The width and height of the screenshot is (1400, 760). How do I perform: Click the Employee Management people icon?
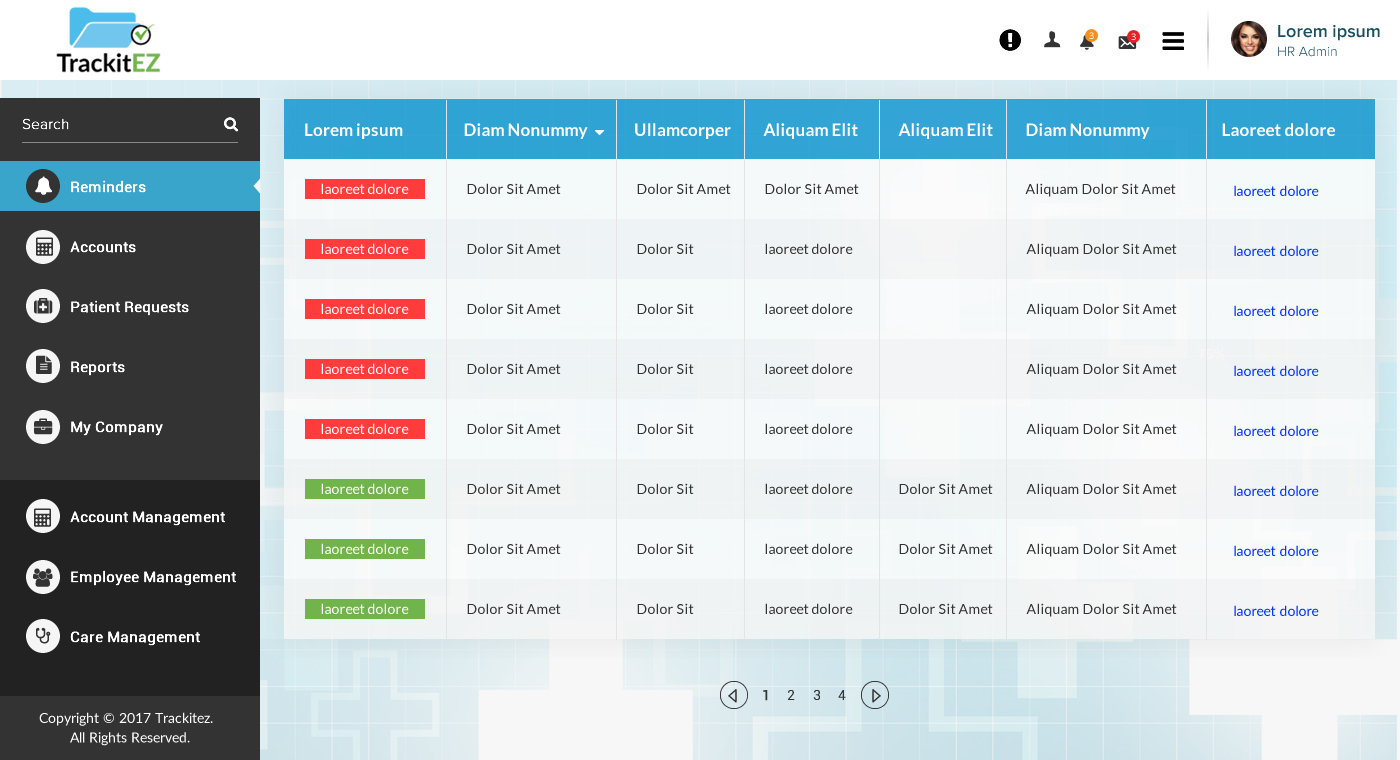[x=43, y=577]
